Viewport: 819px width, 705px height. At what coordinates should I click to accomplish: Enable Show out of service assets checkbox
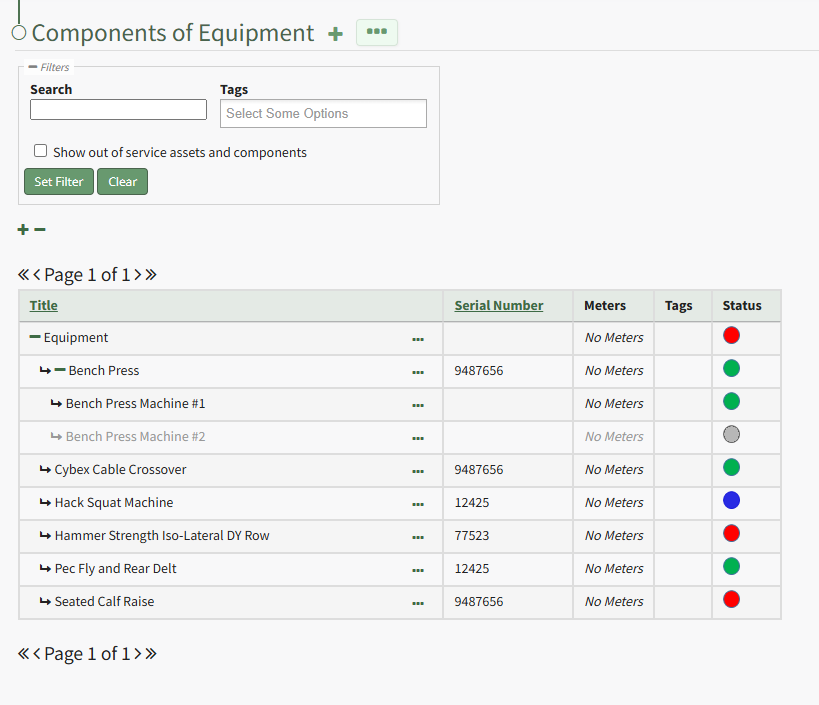point(41,151)
